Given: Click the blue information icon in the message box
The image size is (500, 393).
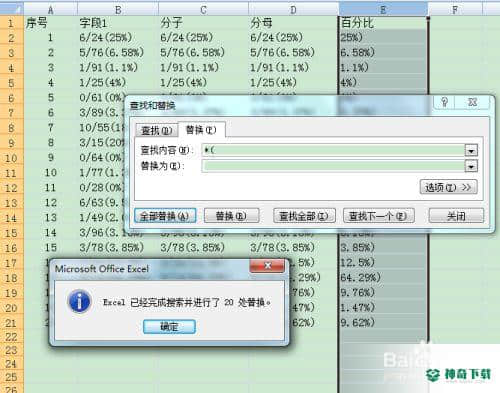Looking at the screenshot, I should [x=79, y=302].
